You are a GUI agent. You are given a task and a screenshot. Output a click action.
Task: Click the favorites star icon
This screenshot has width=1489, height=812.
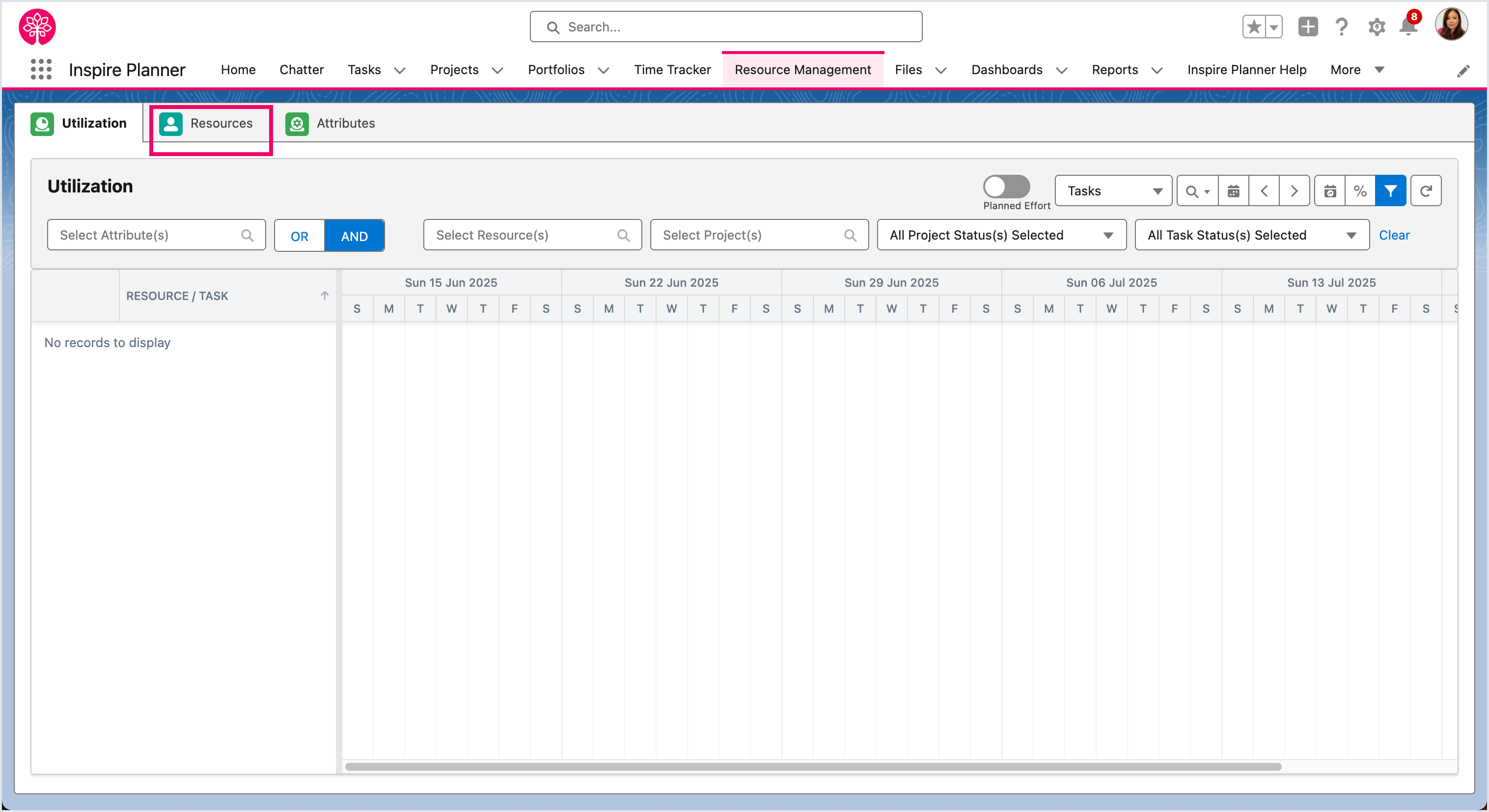click(1254, 27)
